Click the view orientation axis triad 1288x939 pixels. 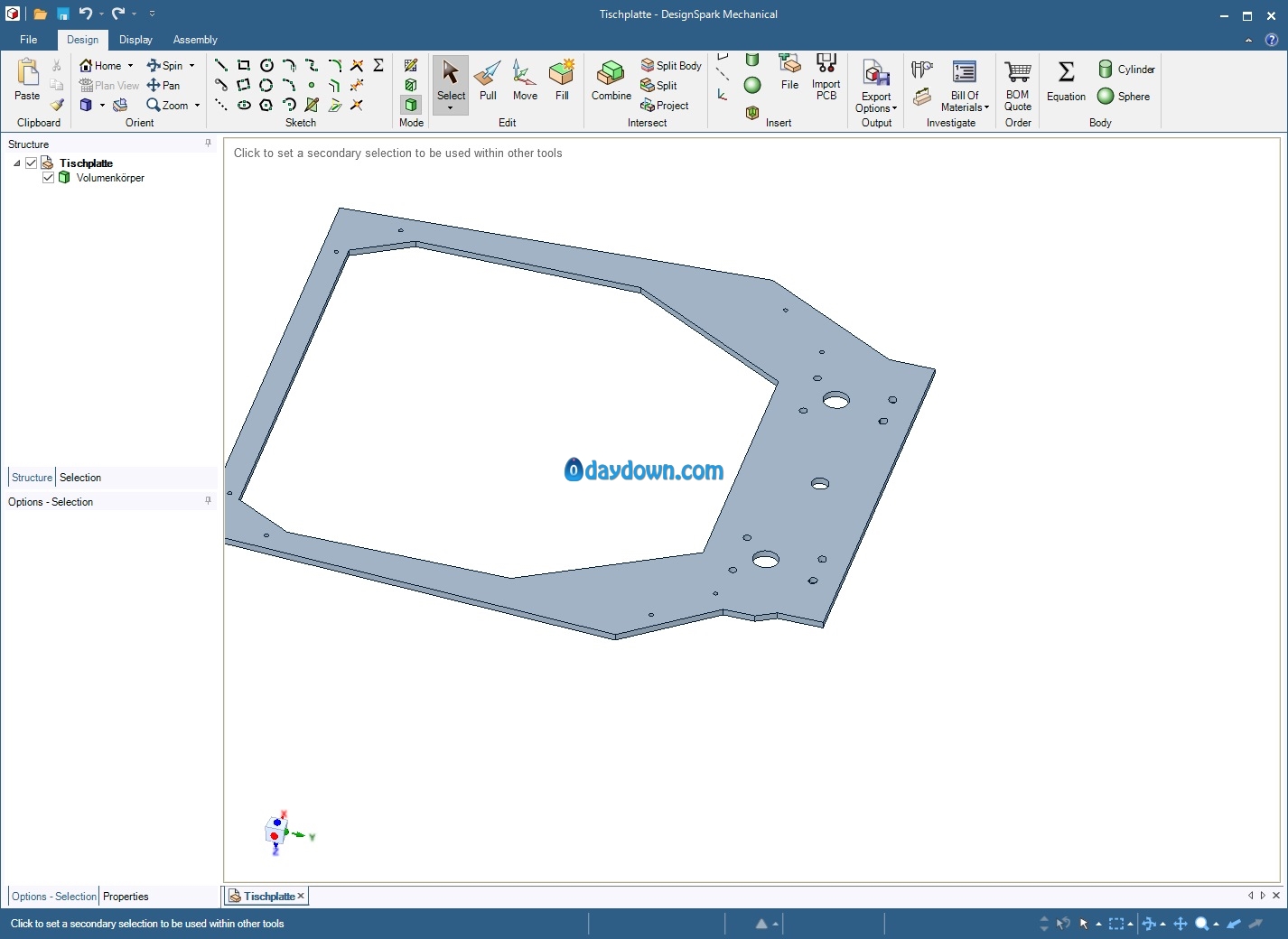(287, 832)
